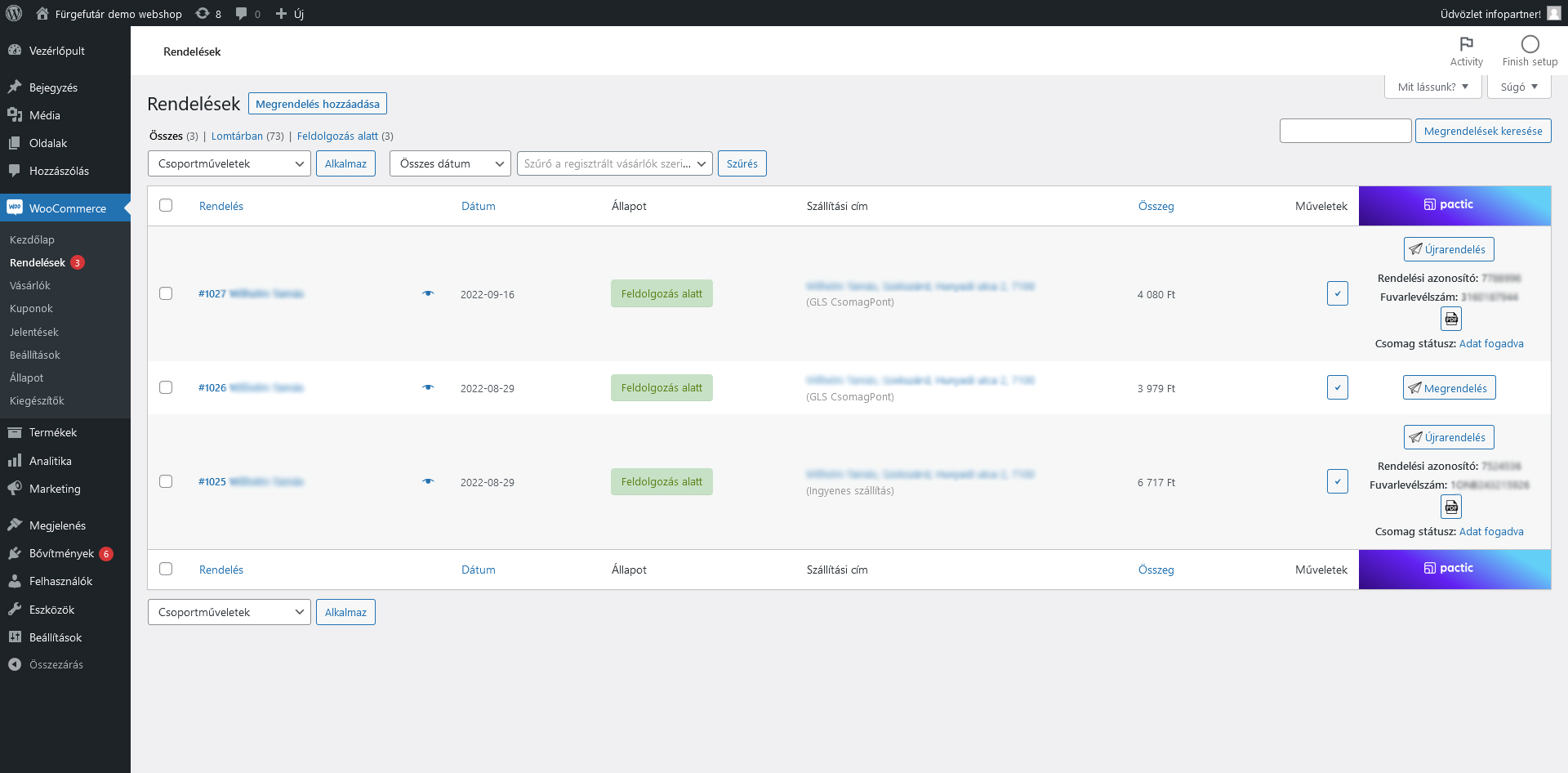This screenshot has height=773, width=1568.
Task: Click Megrendelés hozzáadása button
Action: [x=318, y=104]
